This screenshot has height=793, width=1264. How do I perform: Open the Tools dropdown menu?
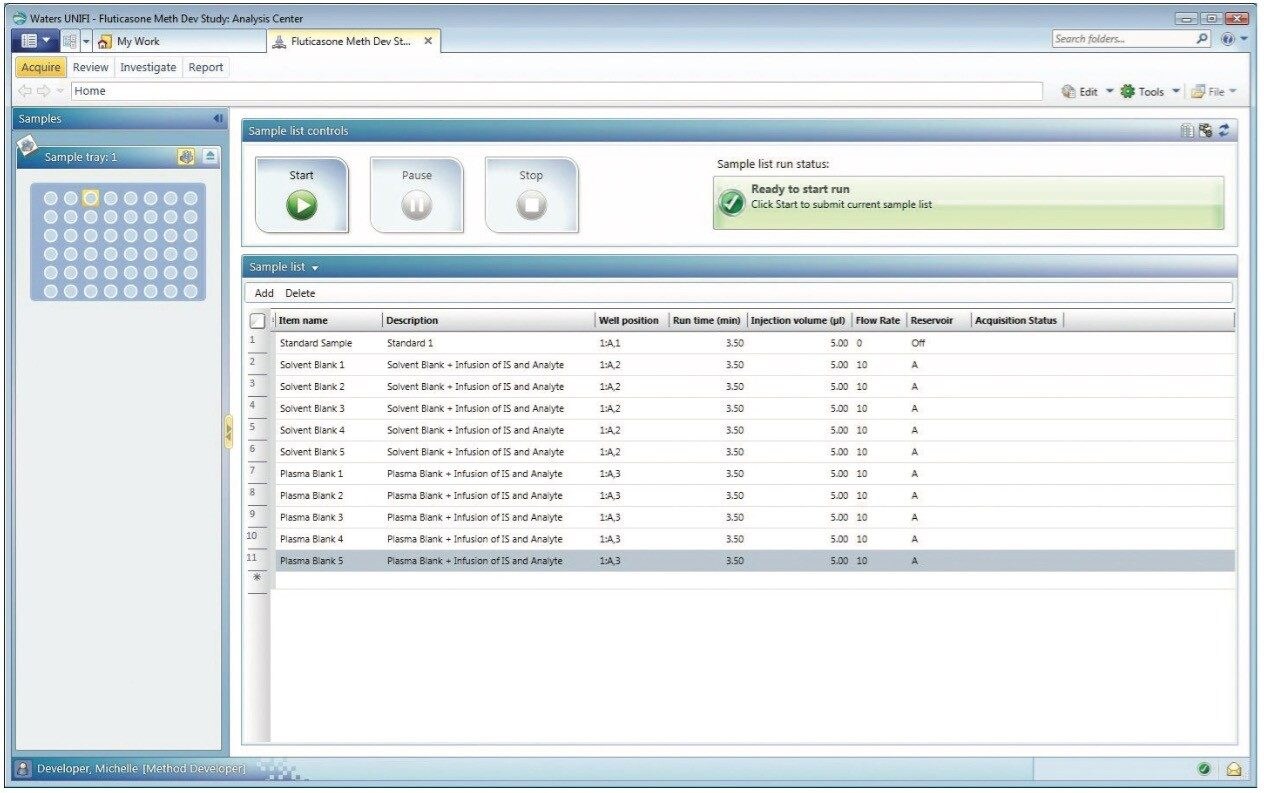point(1150,91)
